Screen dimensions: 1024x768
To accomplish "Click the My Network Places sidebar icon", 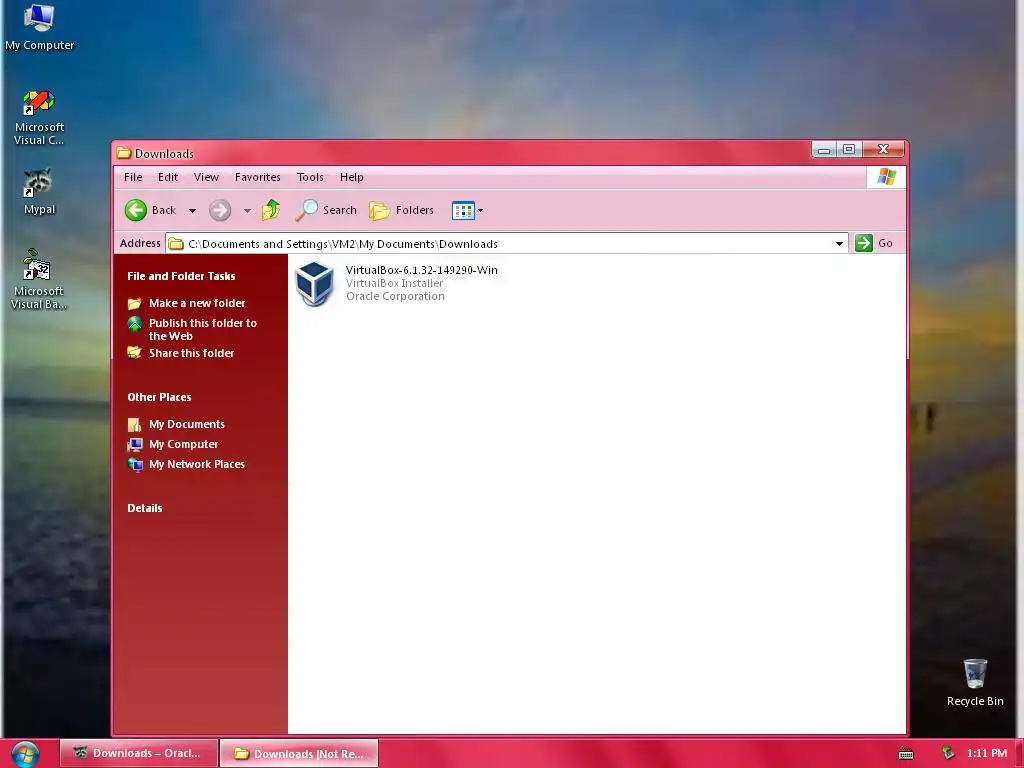I will [135, 464].
